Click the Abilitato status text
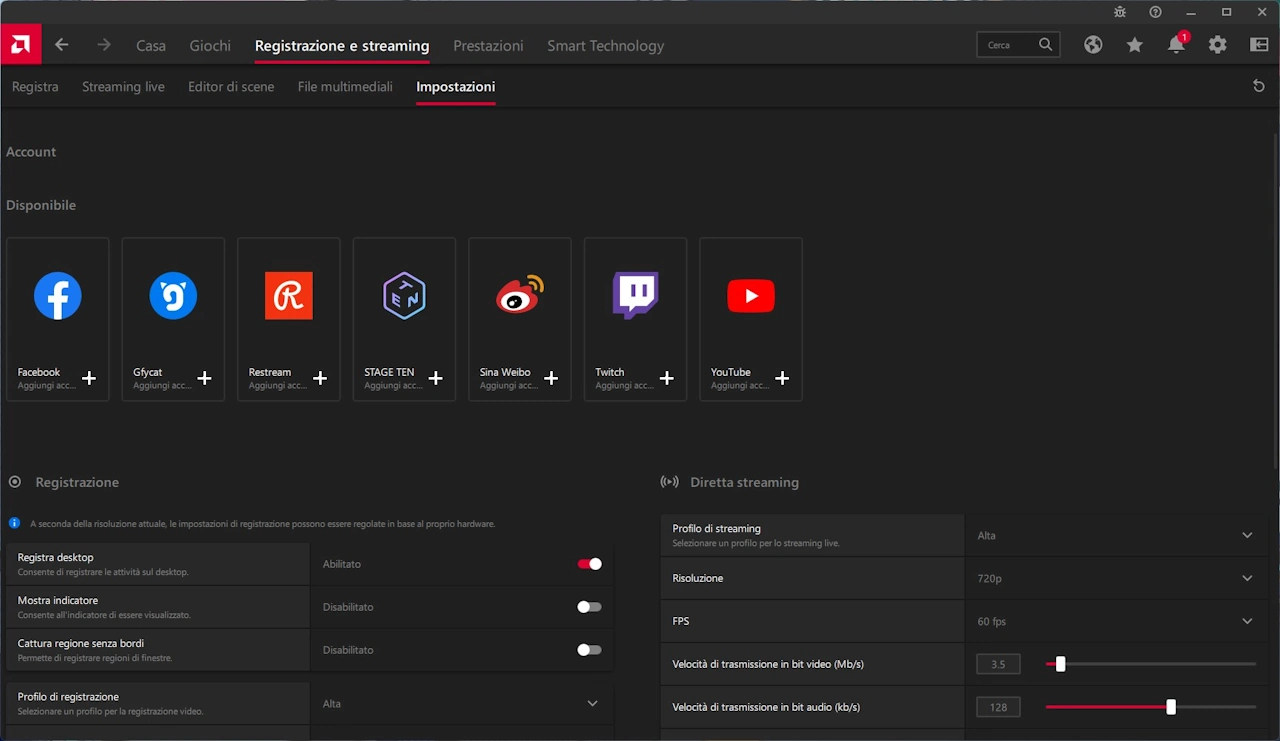The image size is (1280, 741). pos(342,564)
